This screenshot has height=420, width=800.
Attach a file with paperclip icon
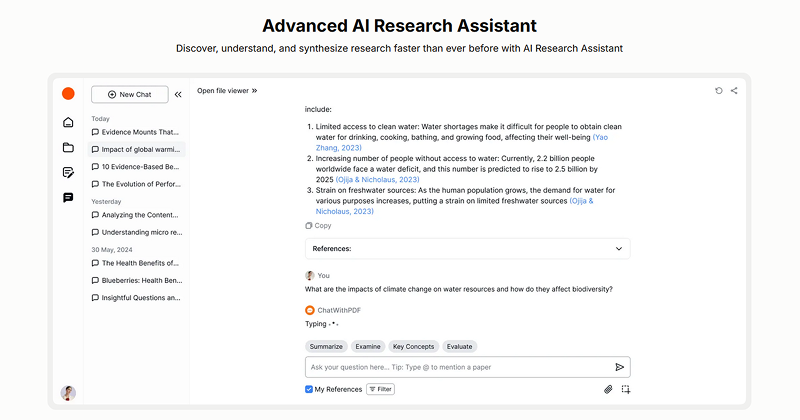tap(608, 389)
